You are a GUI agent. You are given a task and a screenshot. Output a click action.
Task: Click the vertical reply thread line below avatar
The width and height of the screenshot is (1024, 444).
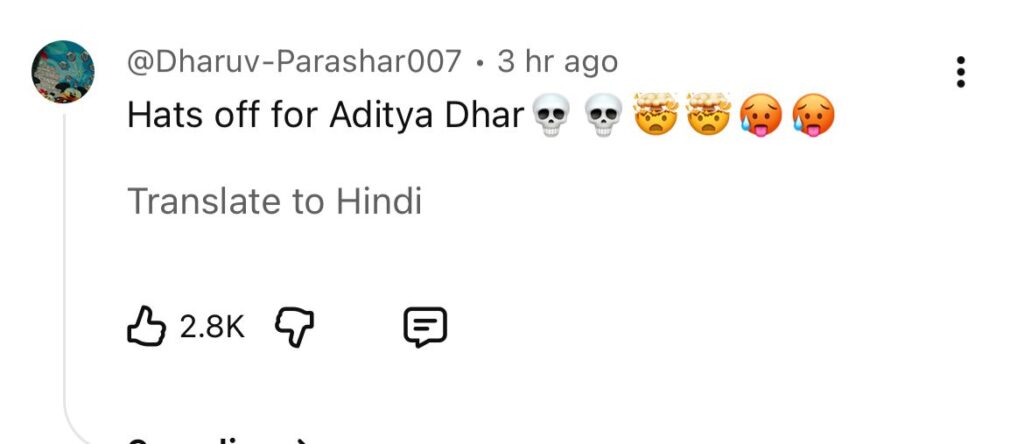65,261
